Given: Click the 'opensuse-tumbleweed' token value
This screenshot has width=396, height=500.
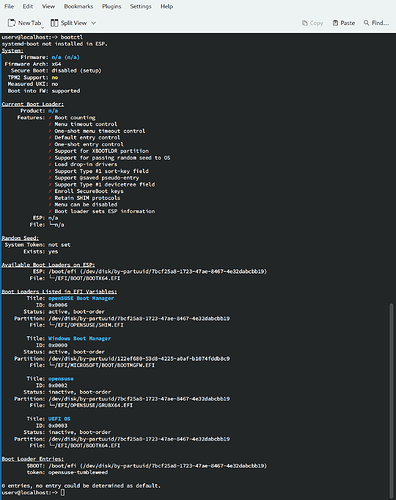Looking at the screenshot, I should coord(78,472).
